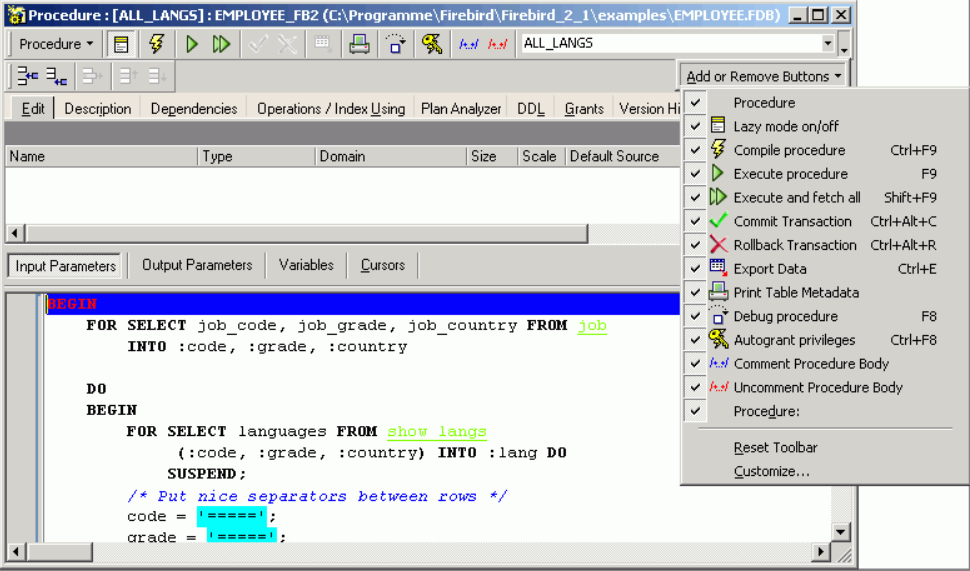Click the green Execute procedure toolbar icon
Image resolution: width=970 pixels, height=571 pixels.
(x=192, y=44)
